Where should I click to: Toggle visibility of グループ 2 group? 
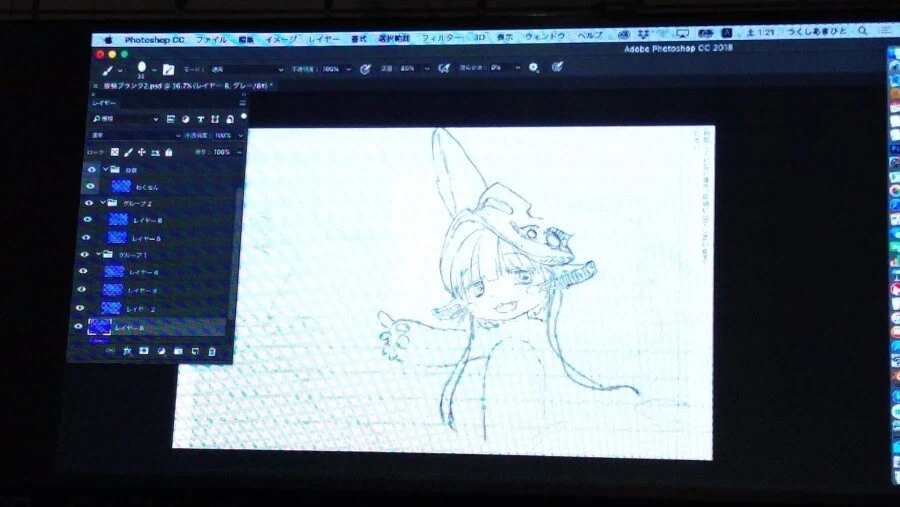click(x=88, y=202)
